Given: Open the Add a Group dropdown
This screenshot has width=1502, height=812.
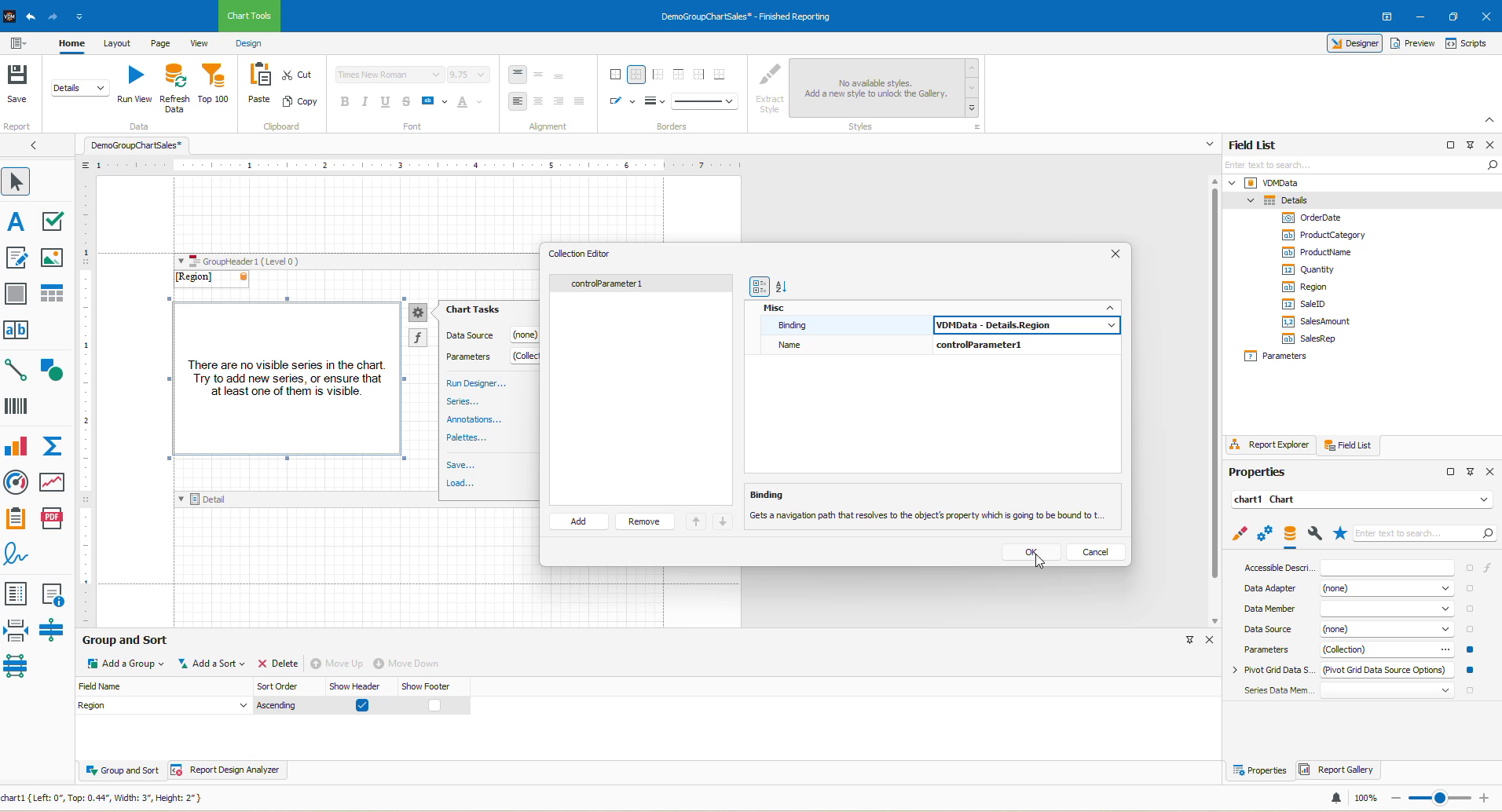Looking at the screenshot, I should 126,664.
